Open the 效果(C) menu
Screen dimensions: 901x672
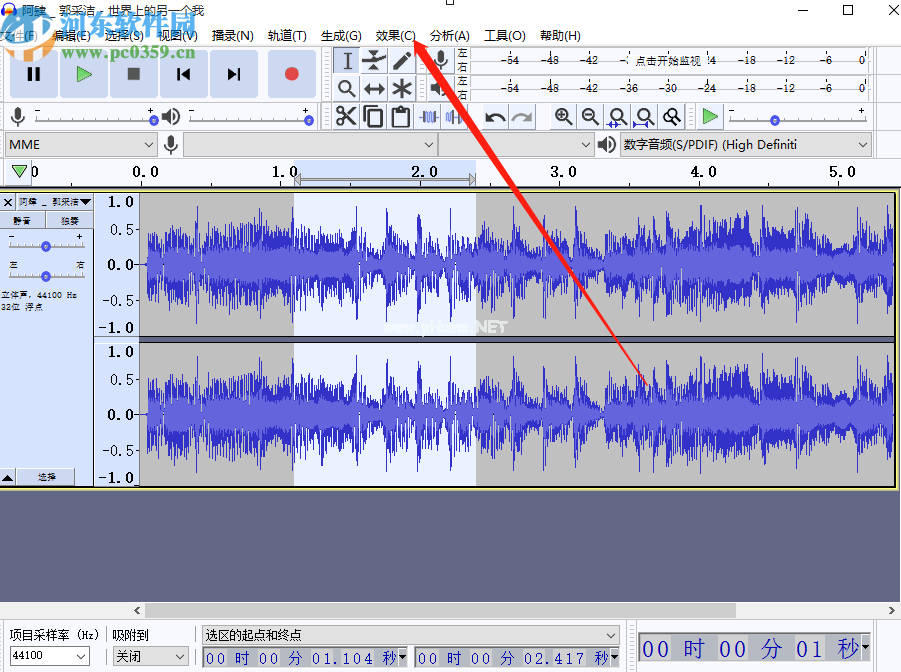395,36
